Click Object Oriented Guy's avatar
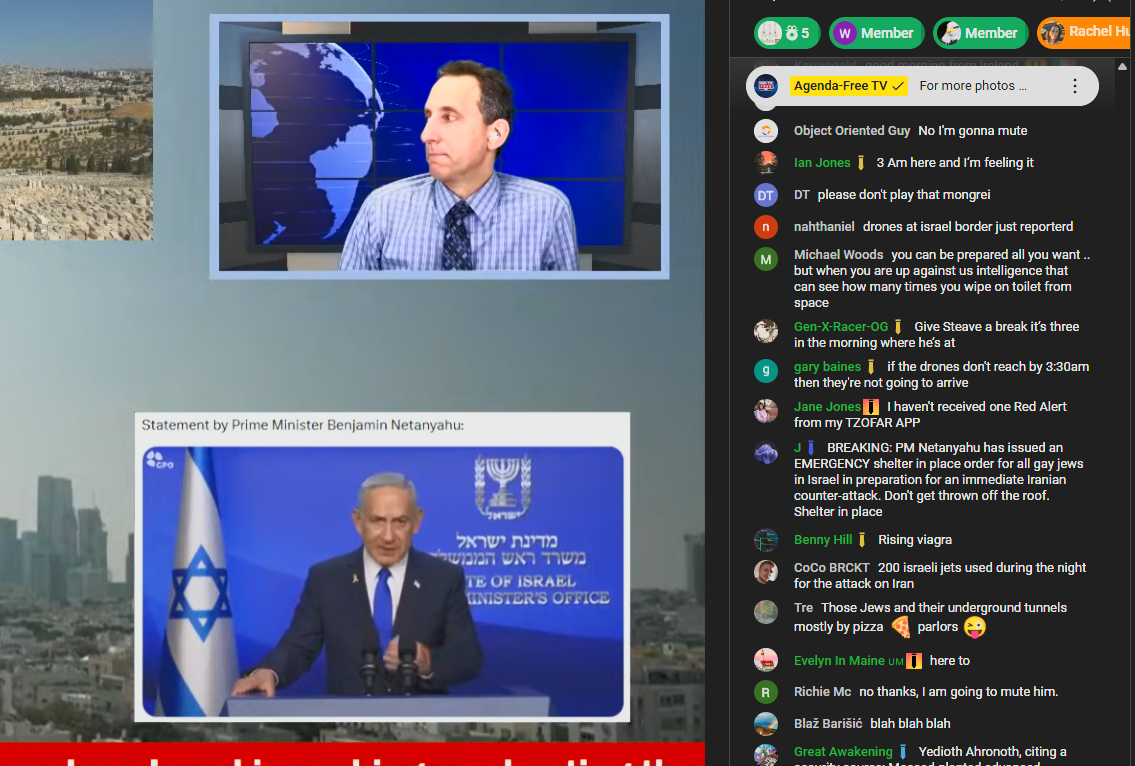The width and height of the screenshot is (1135, 766). [x=766, y=130]
